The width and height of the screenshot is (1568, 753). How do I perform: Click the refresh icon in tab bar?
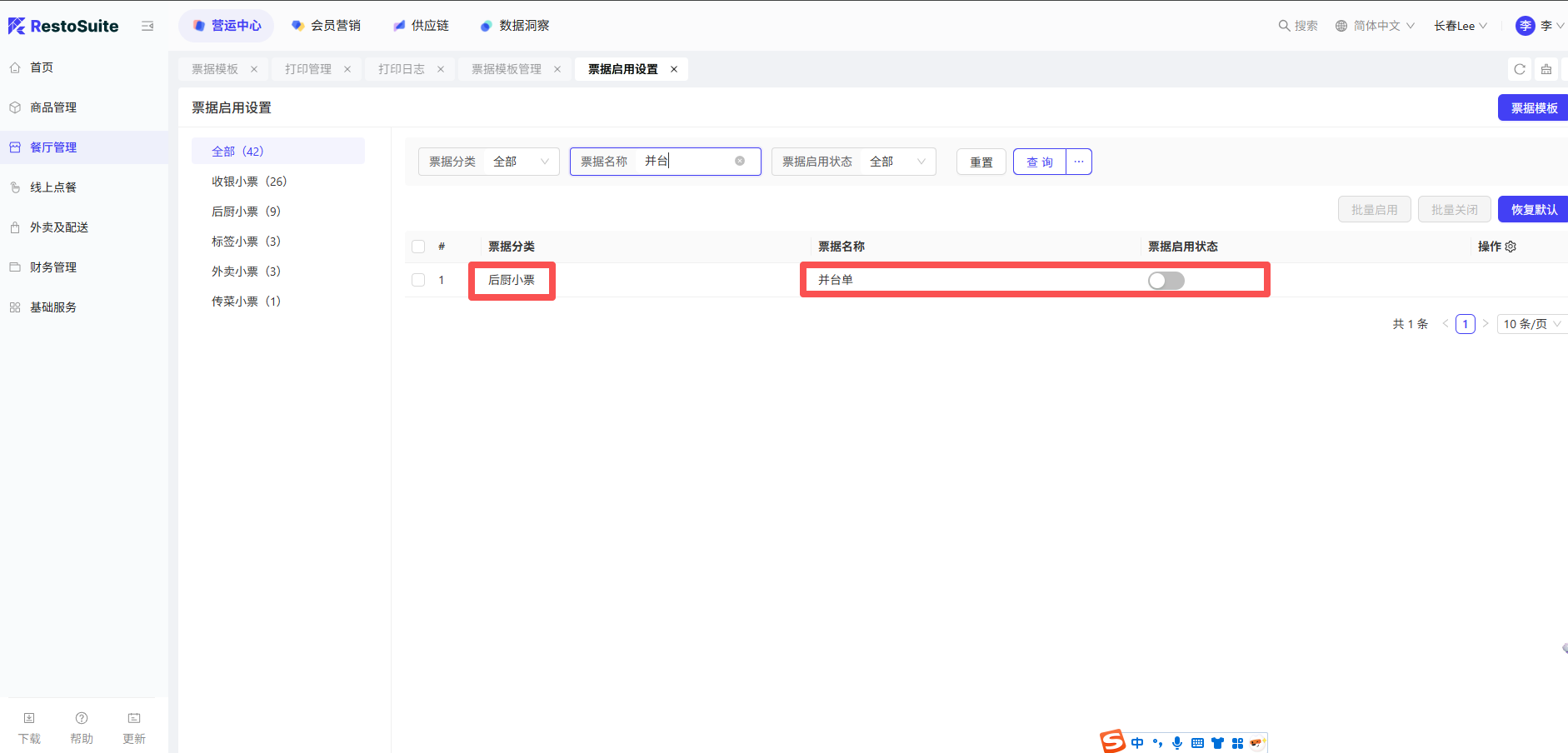(x=1520, y=69)
